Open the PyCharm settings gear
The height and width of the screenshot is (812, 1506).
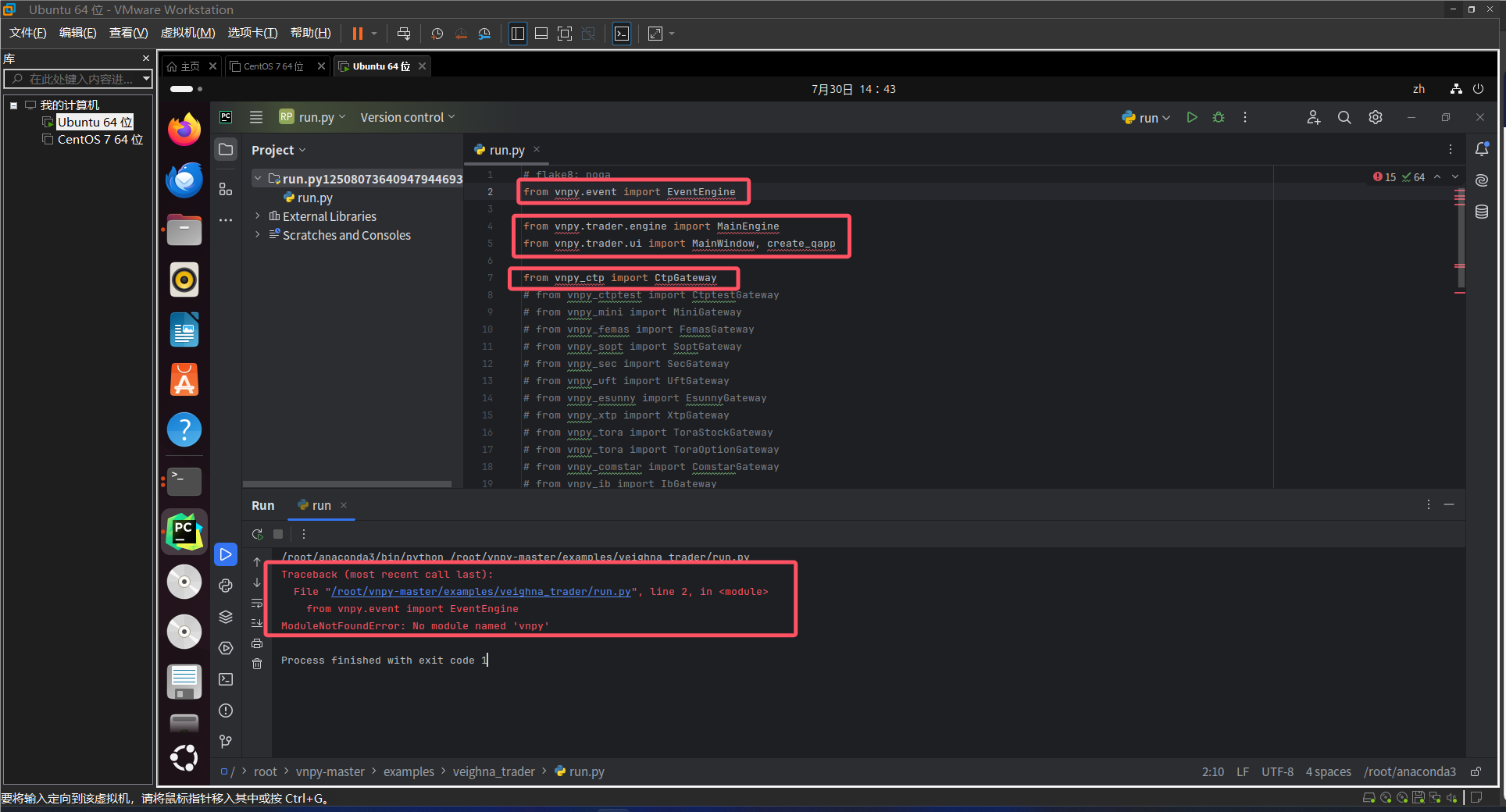tap(1376, 117)
